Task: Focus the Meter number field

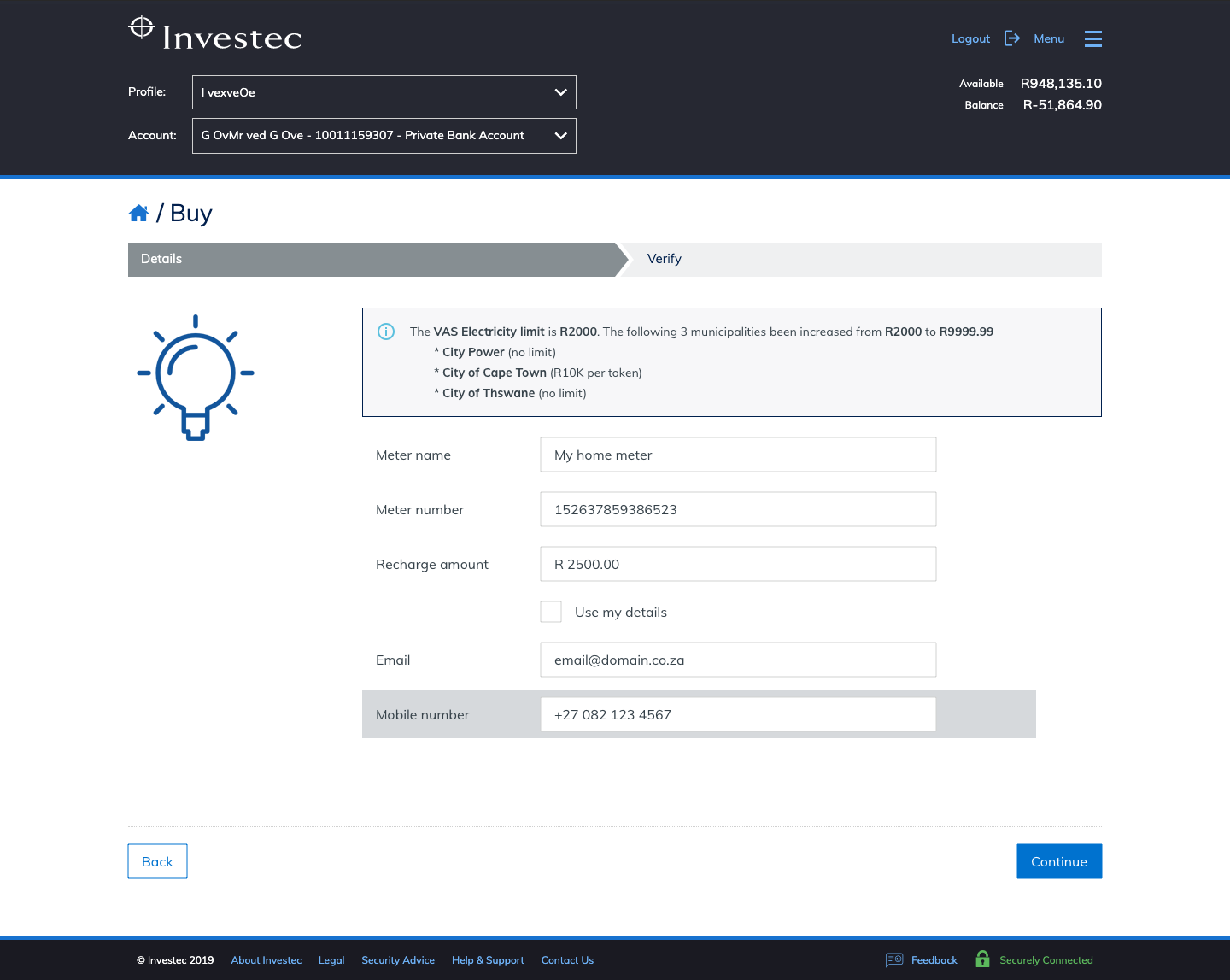Action: 737,509
